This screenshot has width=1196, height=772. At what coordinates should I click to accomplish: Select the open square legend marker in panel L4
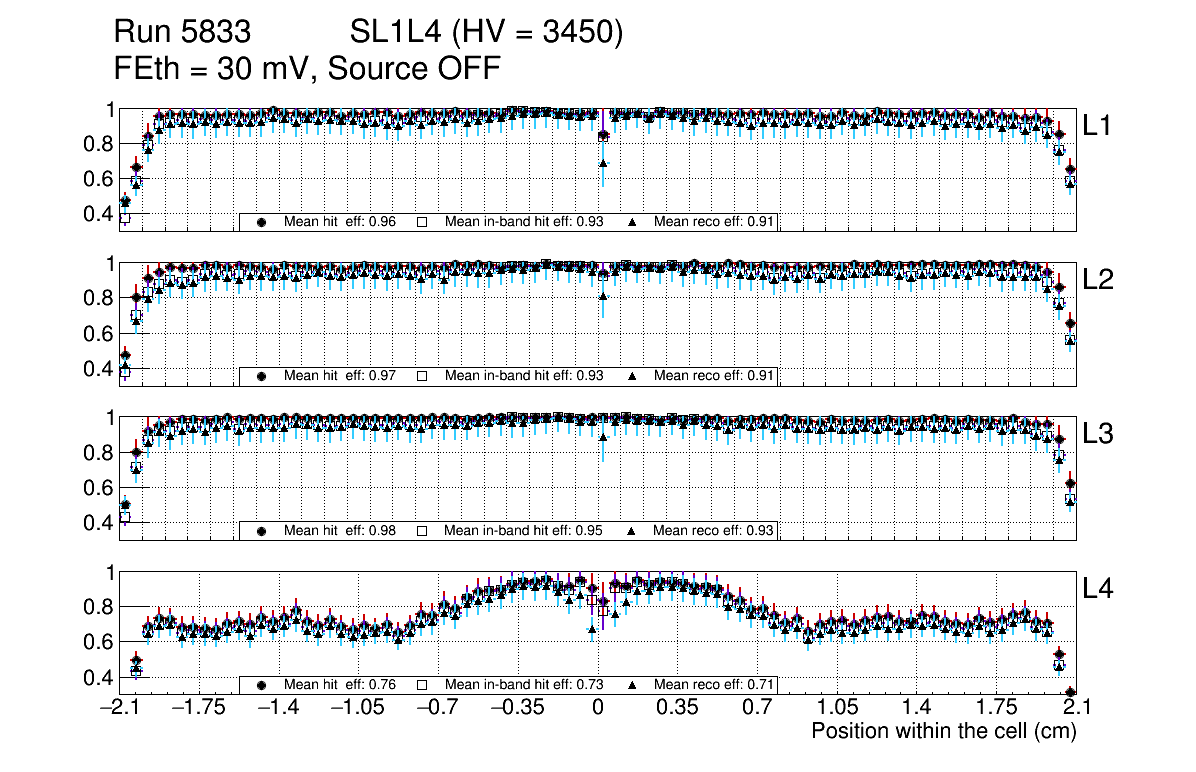[x=422, y=685]
